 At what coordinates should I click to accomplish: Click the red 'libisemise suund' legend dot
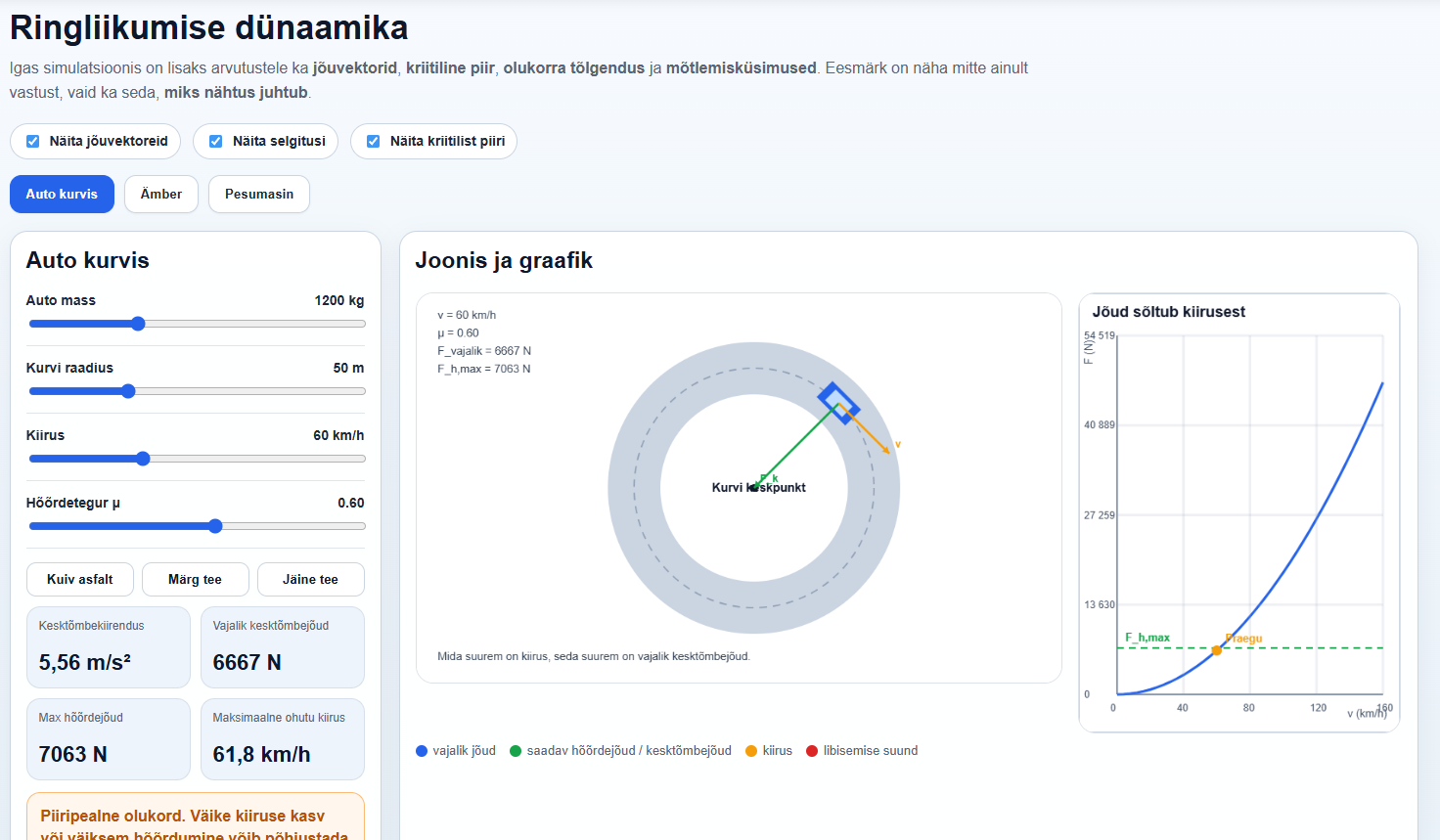click(812, 751)
